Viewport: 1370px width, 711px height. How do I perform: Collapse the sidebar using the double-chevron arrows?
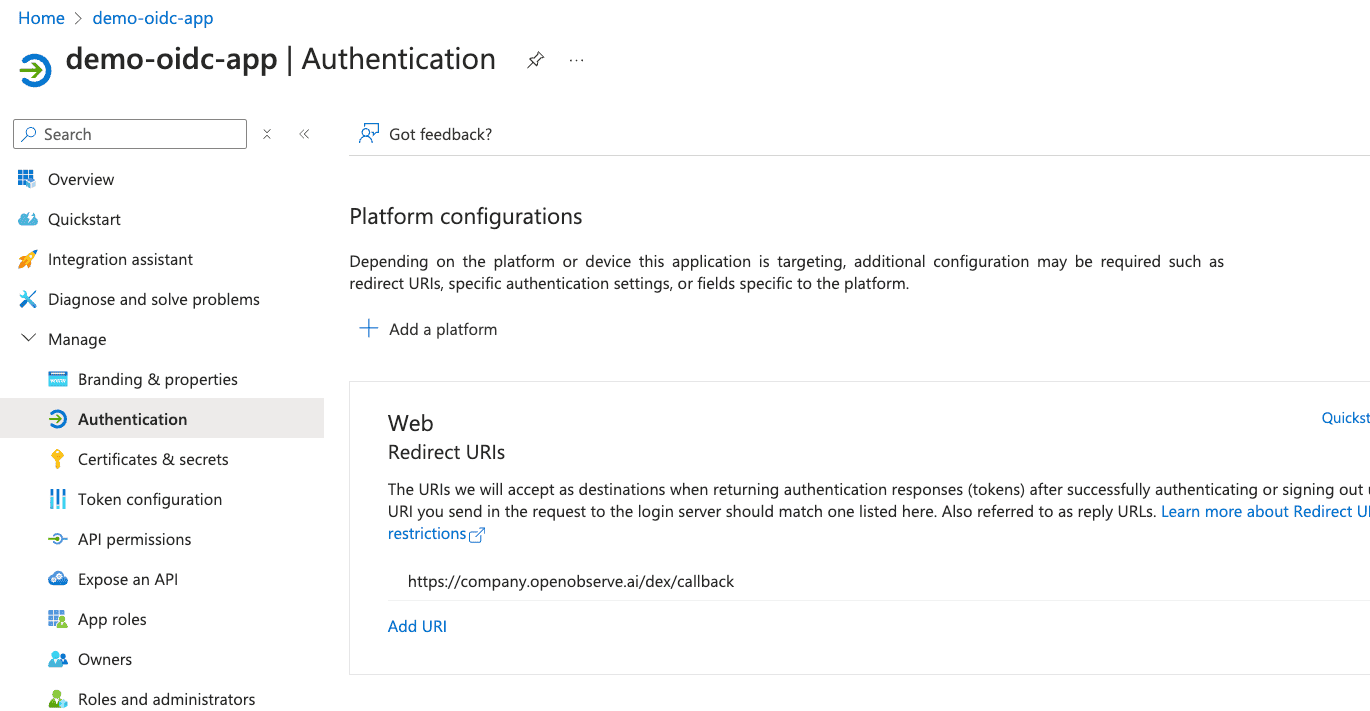coord(304,133)
